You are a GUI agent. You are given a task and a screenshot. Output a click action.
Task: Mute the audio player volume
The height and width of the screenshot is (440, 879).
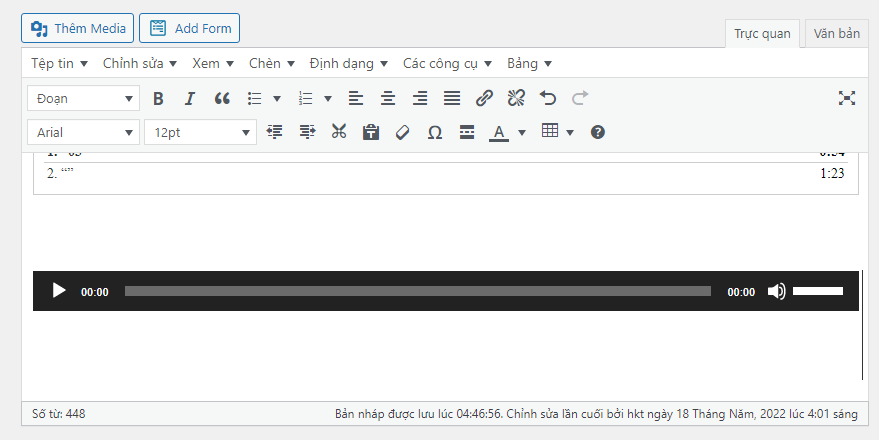click(776, 291)
